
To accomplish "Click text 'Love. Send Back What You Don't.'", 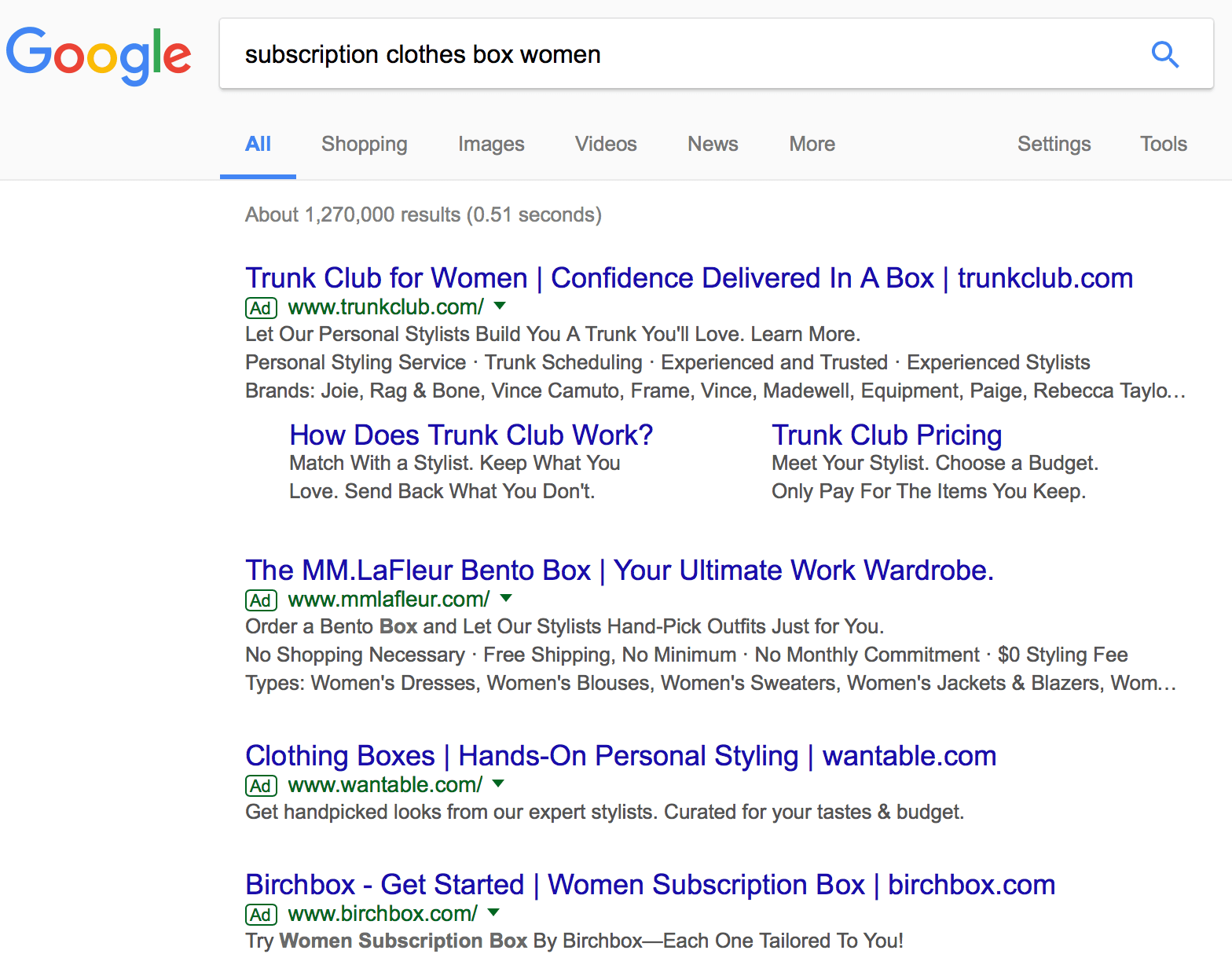I will tap(442, 491).
